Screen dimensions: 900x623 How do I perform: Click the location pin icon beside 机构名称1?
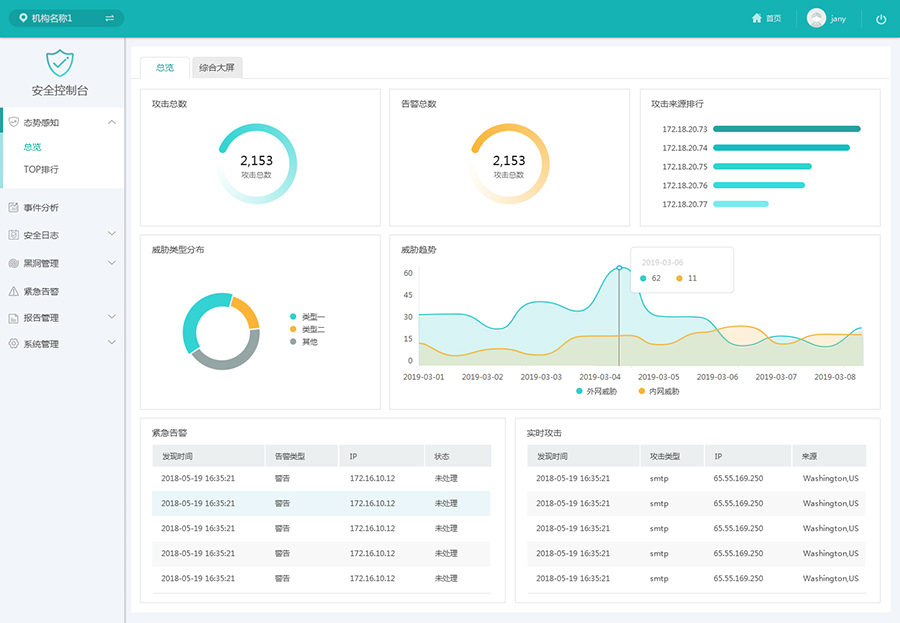point(23,18)
